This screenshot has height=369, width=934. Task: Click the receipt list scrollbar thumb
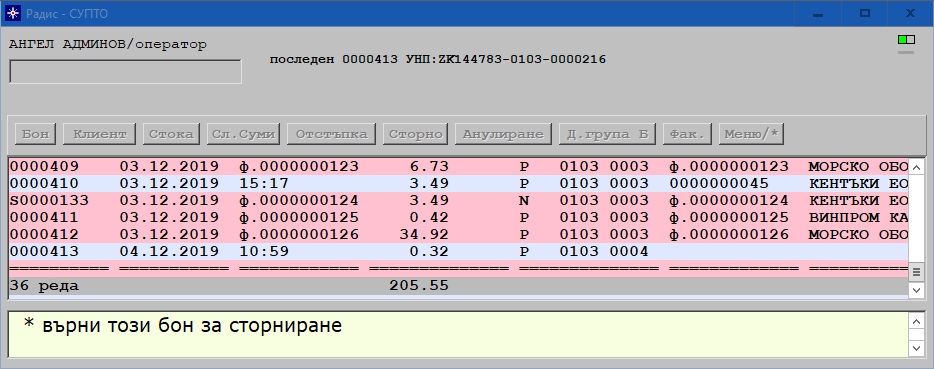(917, 272)
